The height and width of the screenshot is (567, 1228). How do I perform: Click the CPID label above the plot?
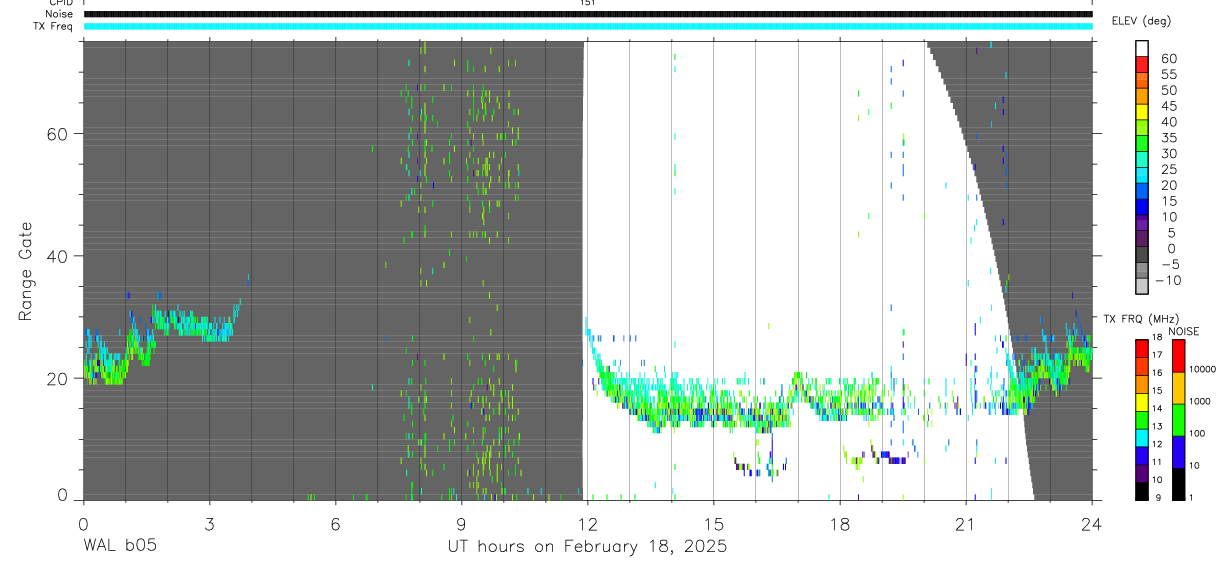click(x=60, y=3)
